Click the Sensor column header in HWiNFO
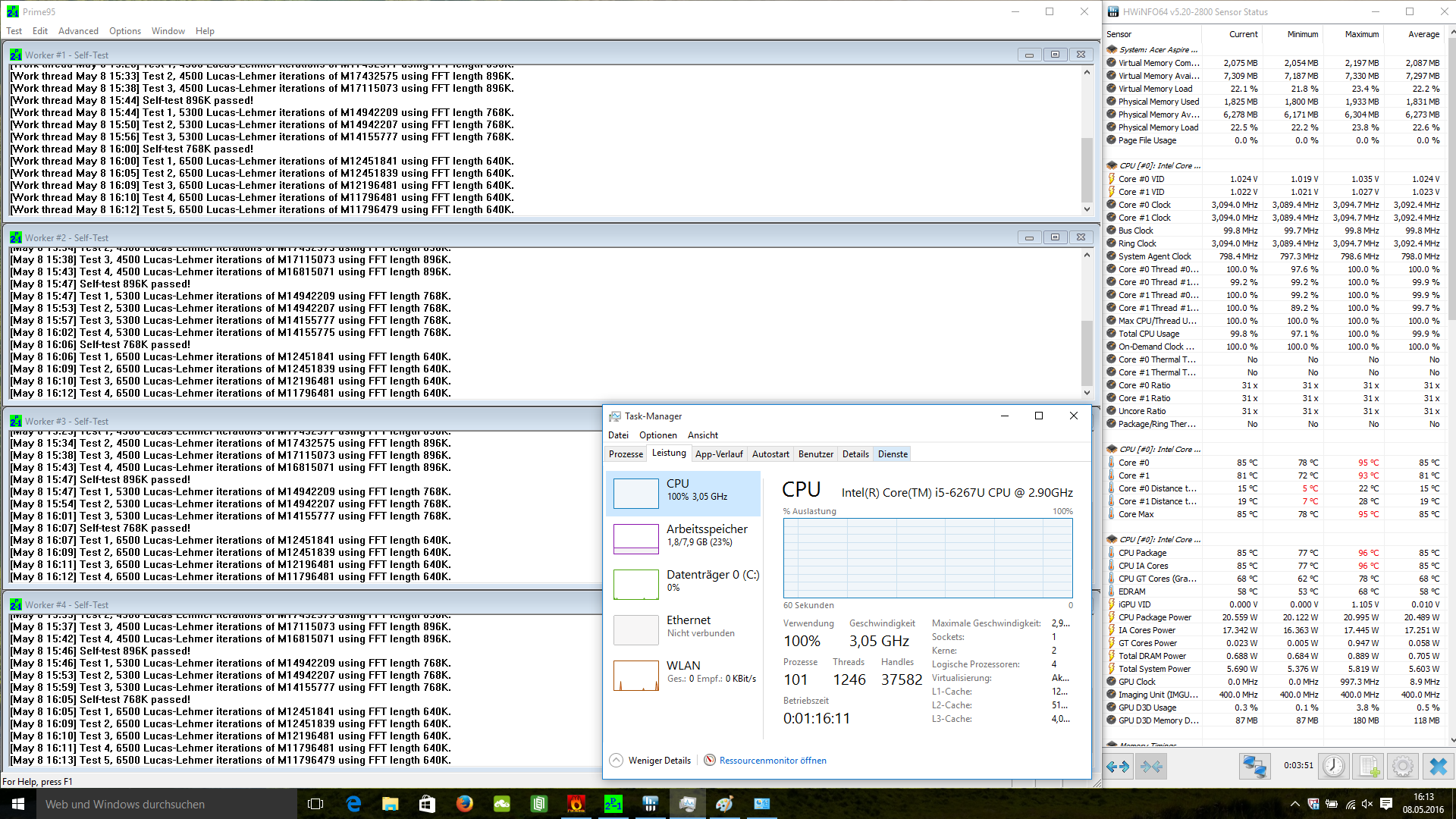Screen dimensions: 1456x819 1119,34
